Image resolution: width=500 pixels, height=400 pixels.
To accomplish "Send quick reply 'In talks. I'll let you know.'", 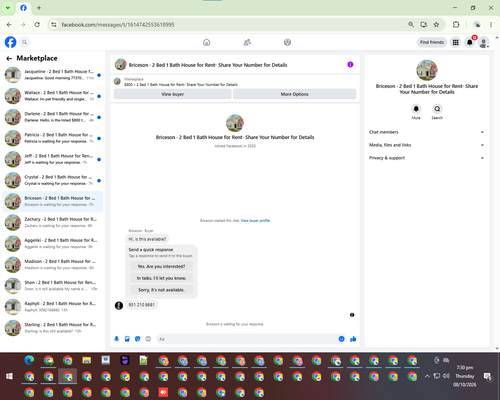I will coord(161,278).
